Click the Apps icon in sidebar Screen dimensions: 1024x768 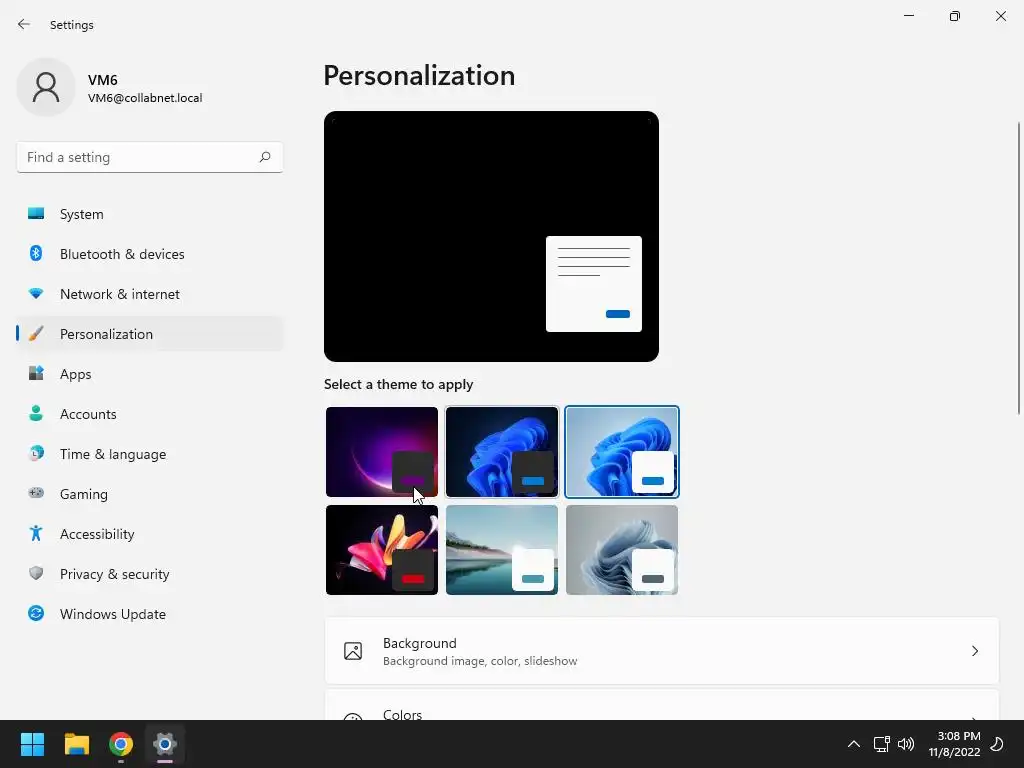point(36,374)
